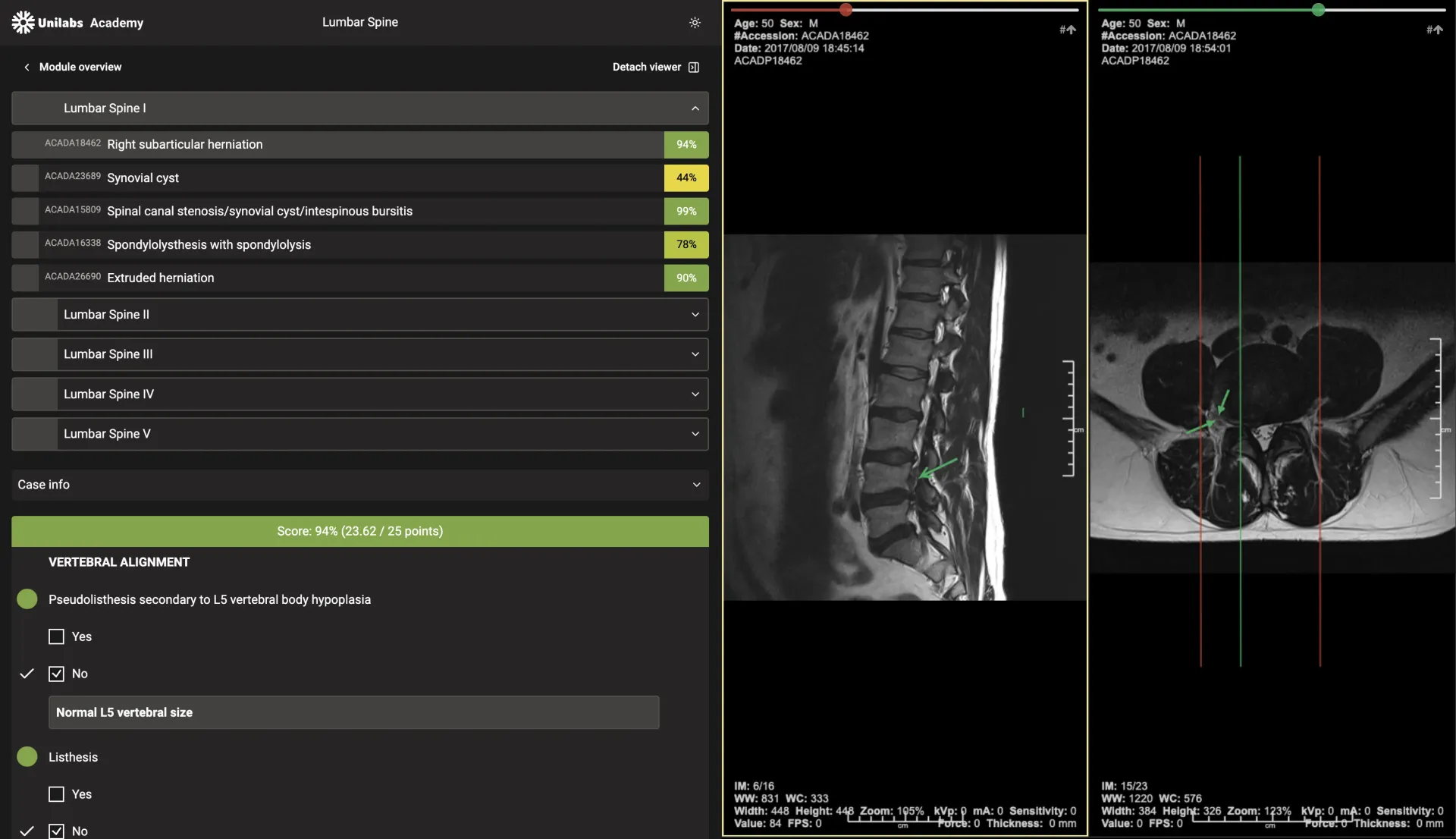The image size is (1456, 839).
Task: Click the orientation marker icon in axial viewer
Action: coord(1434,30)
